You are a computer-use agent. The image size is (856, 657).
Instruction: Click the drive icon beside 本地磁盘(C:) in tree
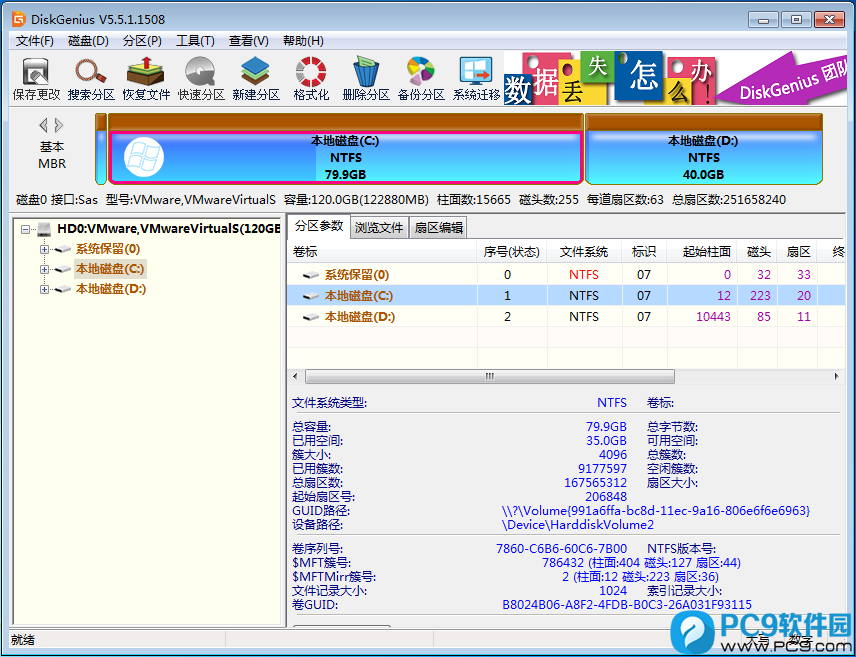[63, 269]
